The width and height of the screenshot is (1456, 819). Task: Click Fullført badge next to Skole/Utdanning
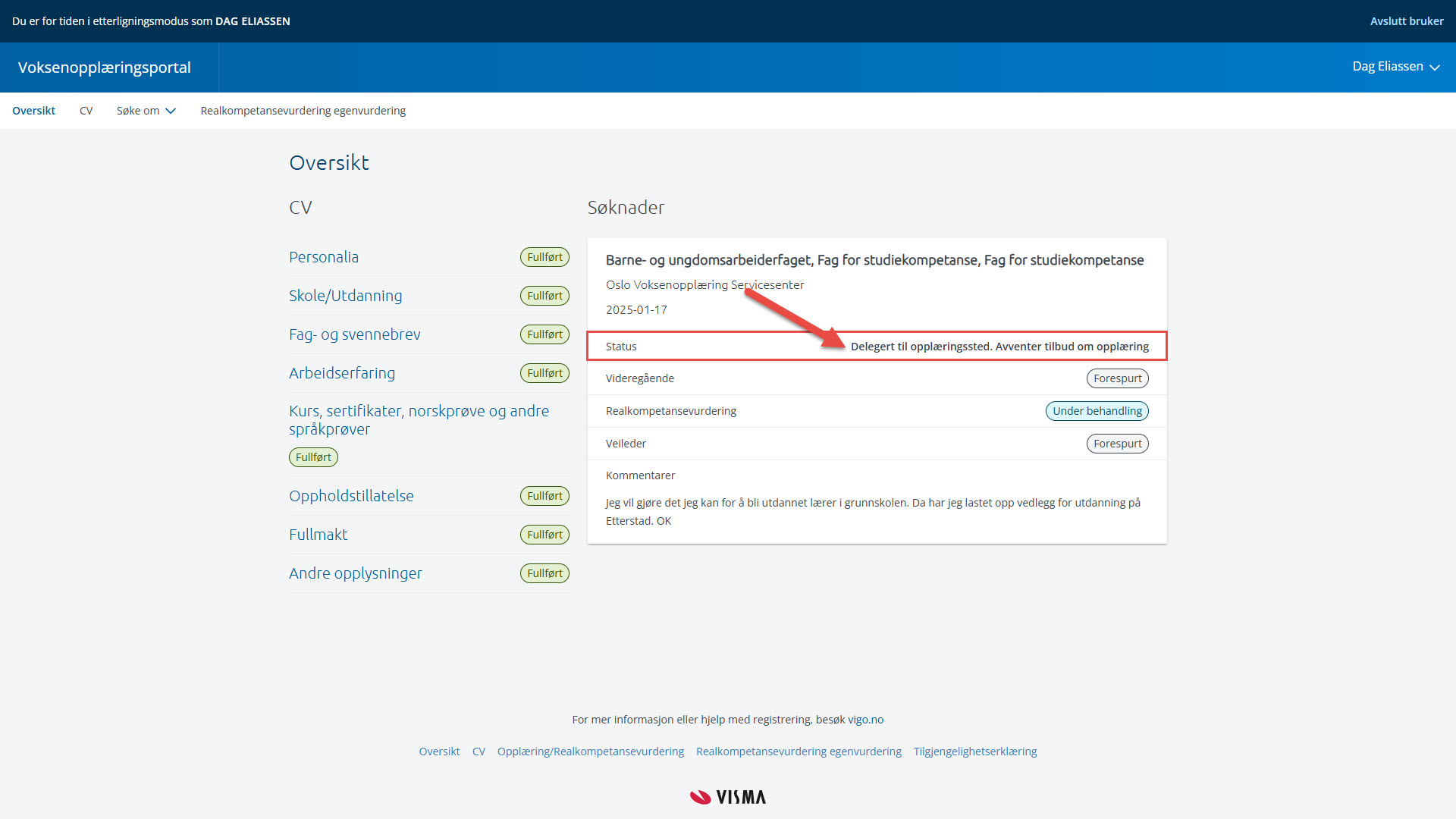tap(544, 296)
